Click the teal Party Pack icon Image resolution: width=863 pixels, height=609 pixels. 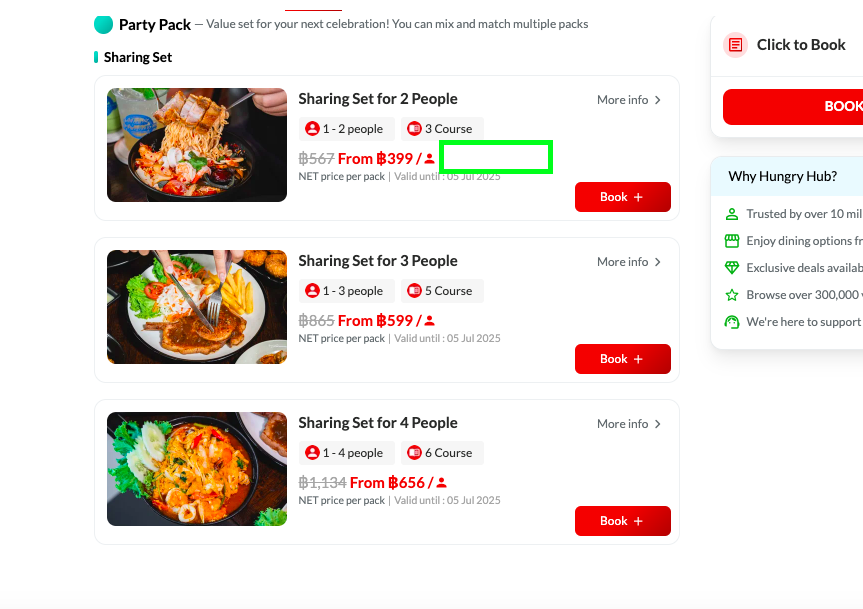point(103,24)
